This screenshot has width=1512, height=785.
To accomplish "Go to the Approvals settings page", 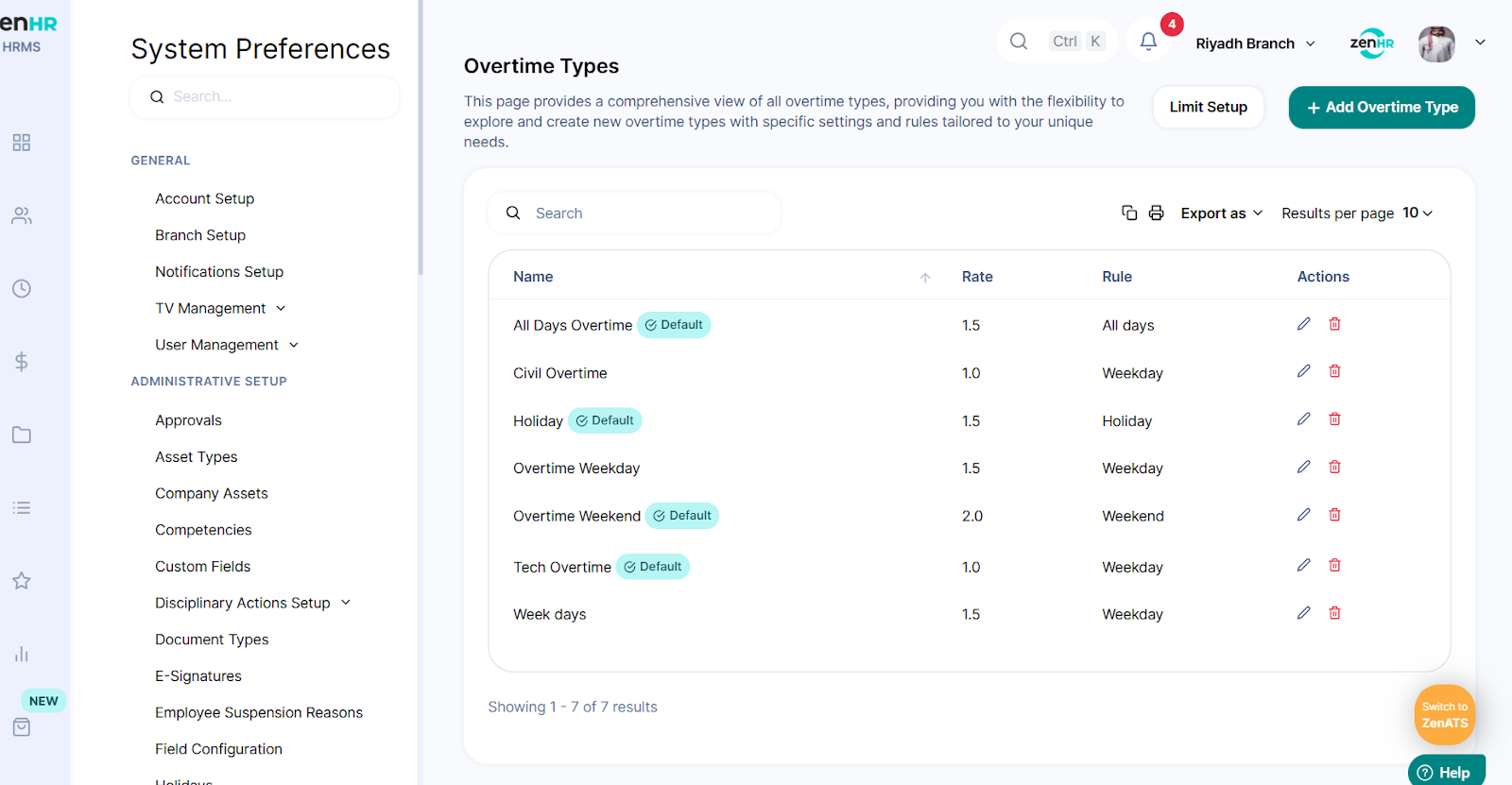I will pos(188,420).
